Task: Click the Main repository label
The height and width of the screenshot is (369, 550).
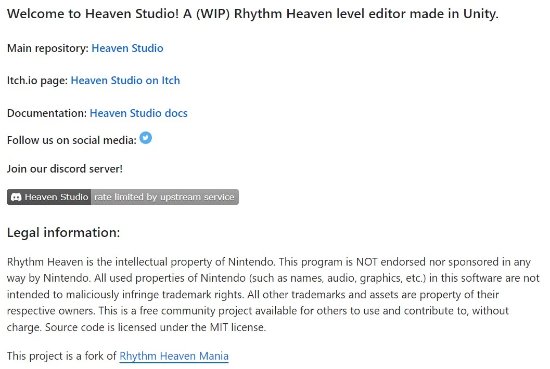Action: 48,48
